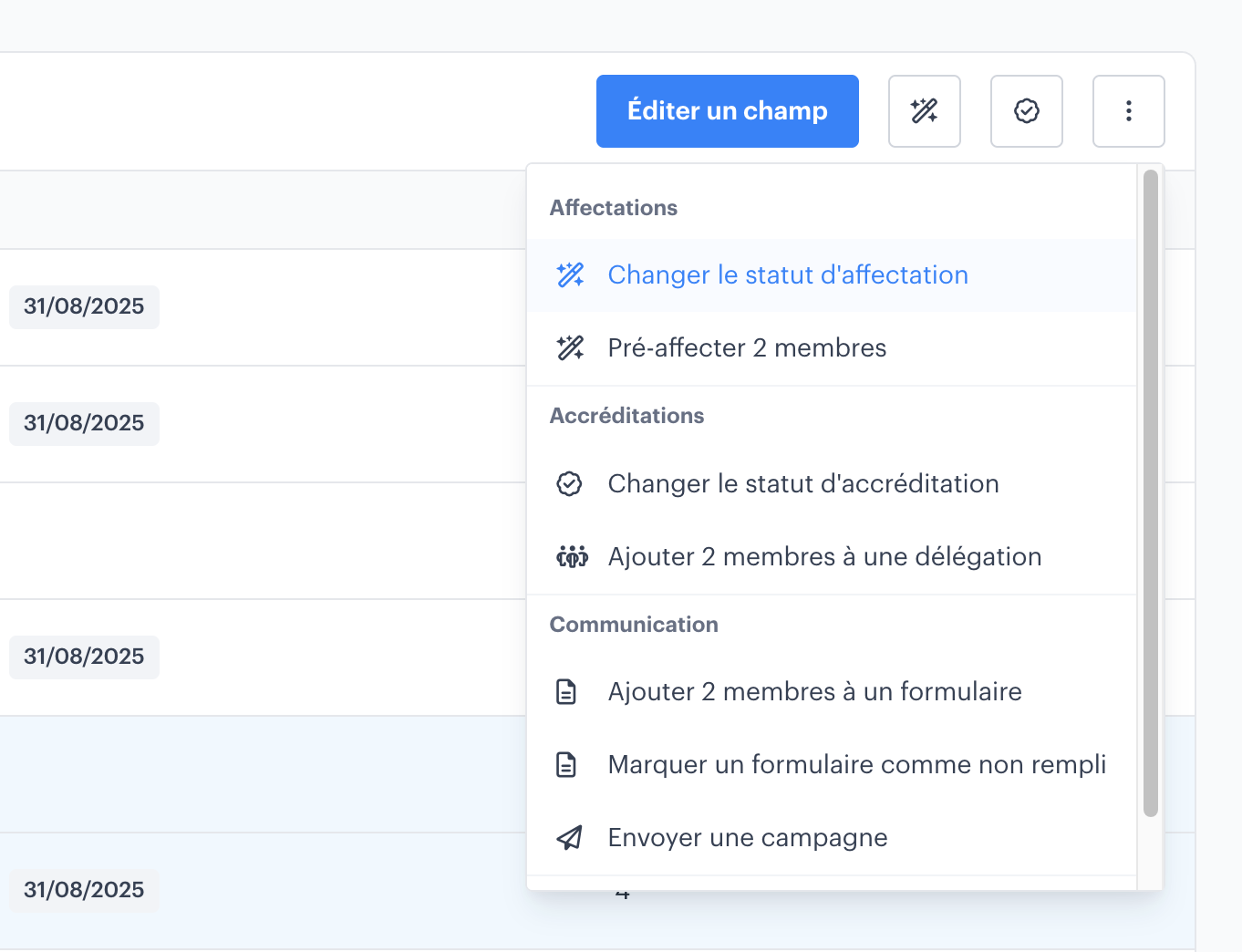This screenshot has width=1242, height=952.
Task: Click the delegation group icon
Action: point(572,556)
